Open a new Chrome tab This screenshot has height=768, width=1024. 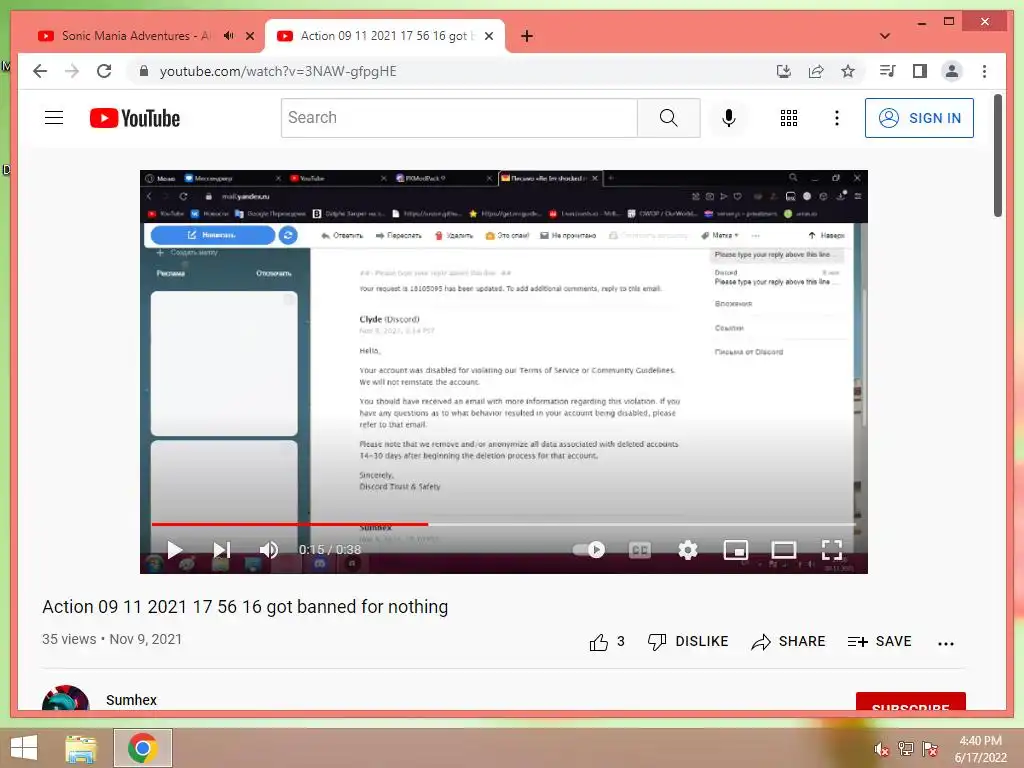pos(527,36)
